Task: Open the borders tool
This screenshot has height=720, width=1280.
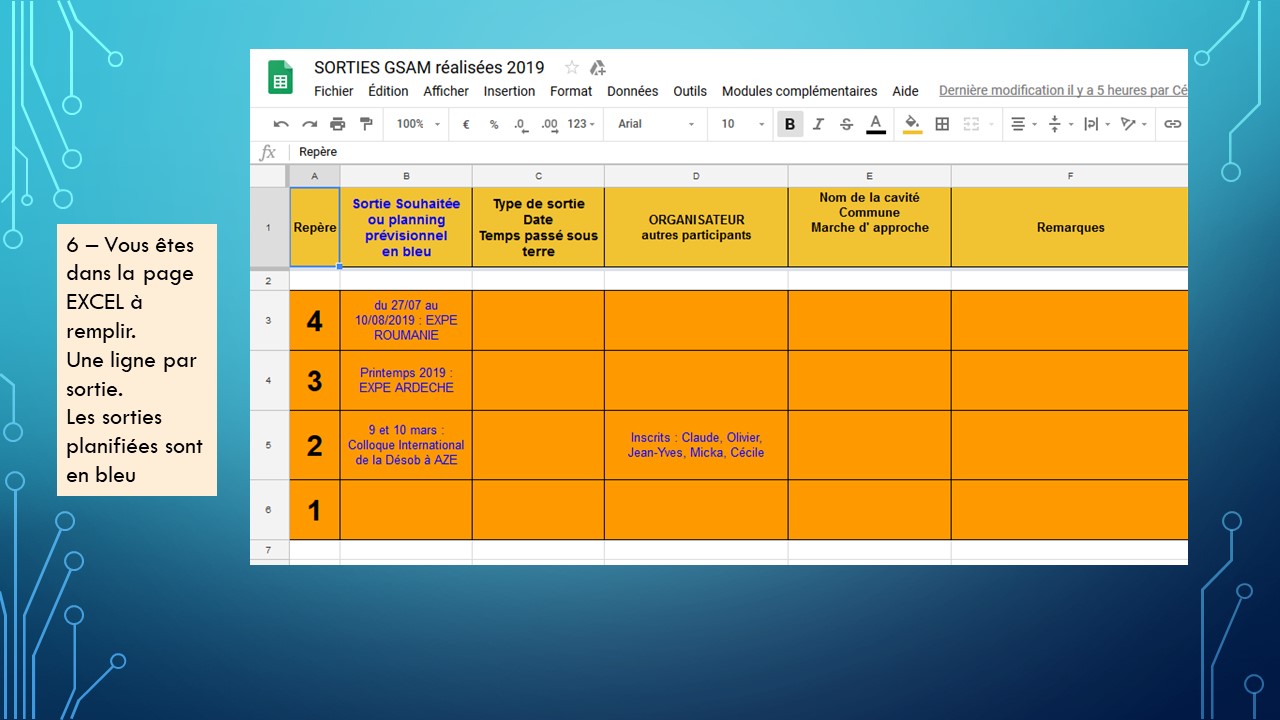Action: point(942,124)
